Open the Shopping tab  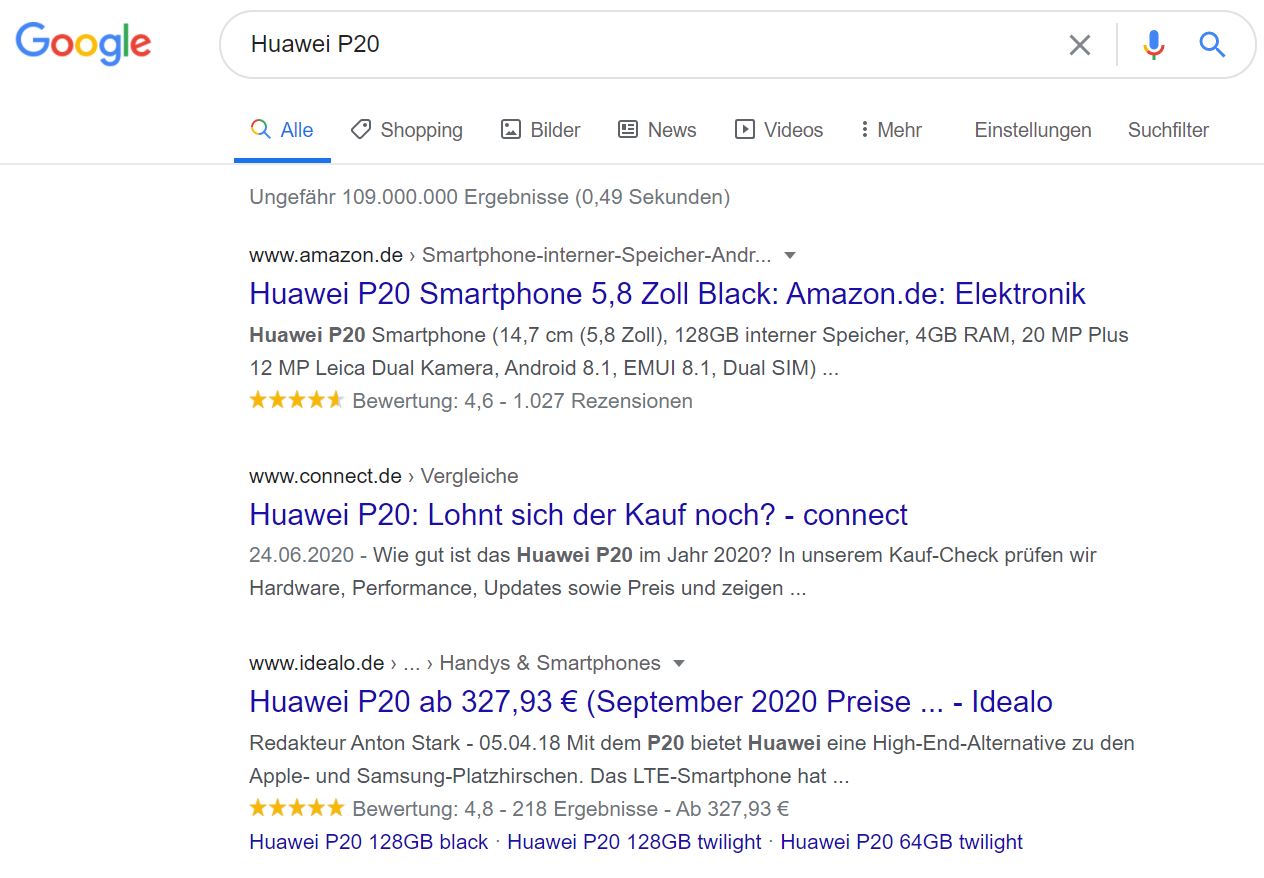[x=407, y=130]
